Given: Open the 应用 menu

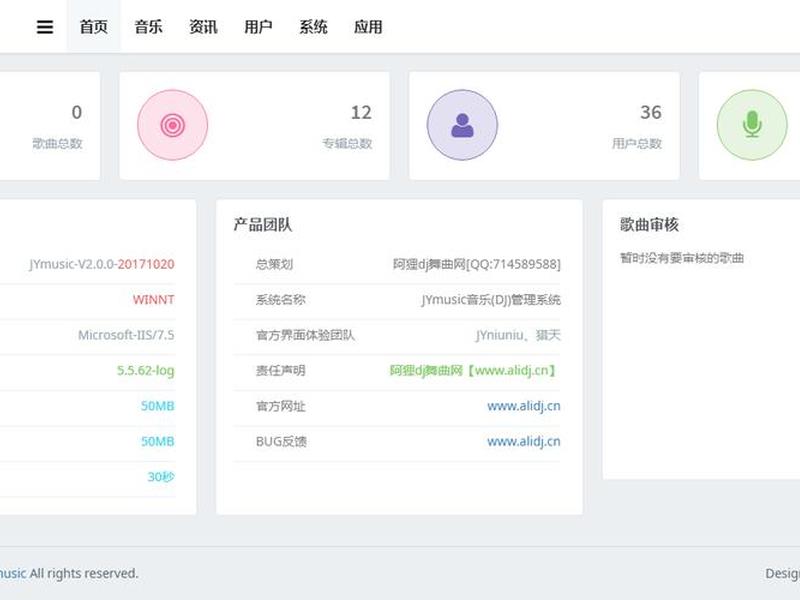Looking at the screenshot, I should (368, 27).
